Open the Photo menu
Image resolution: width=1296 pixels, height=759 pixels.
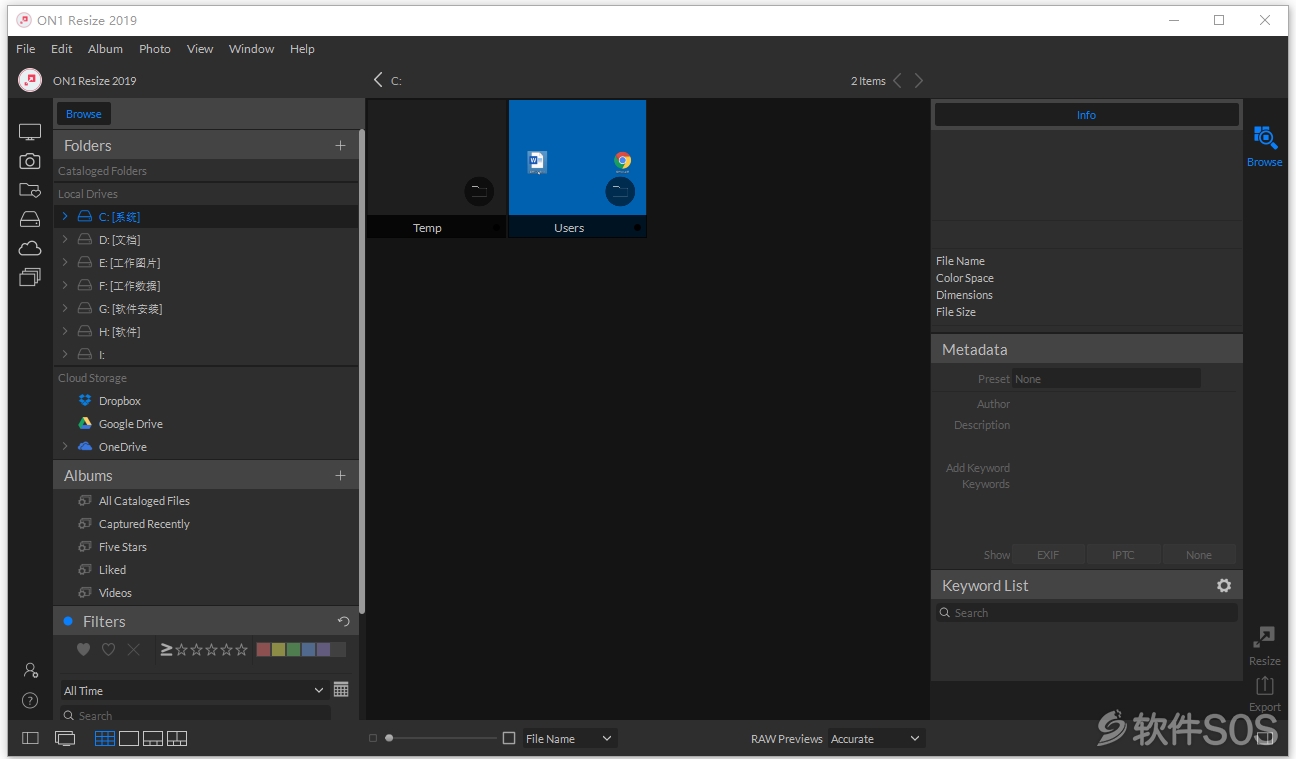point(155,49)
